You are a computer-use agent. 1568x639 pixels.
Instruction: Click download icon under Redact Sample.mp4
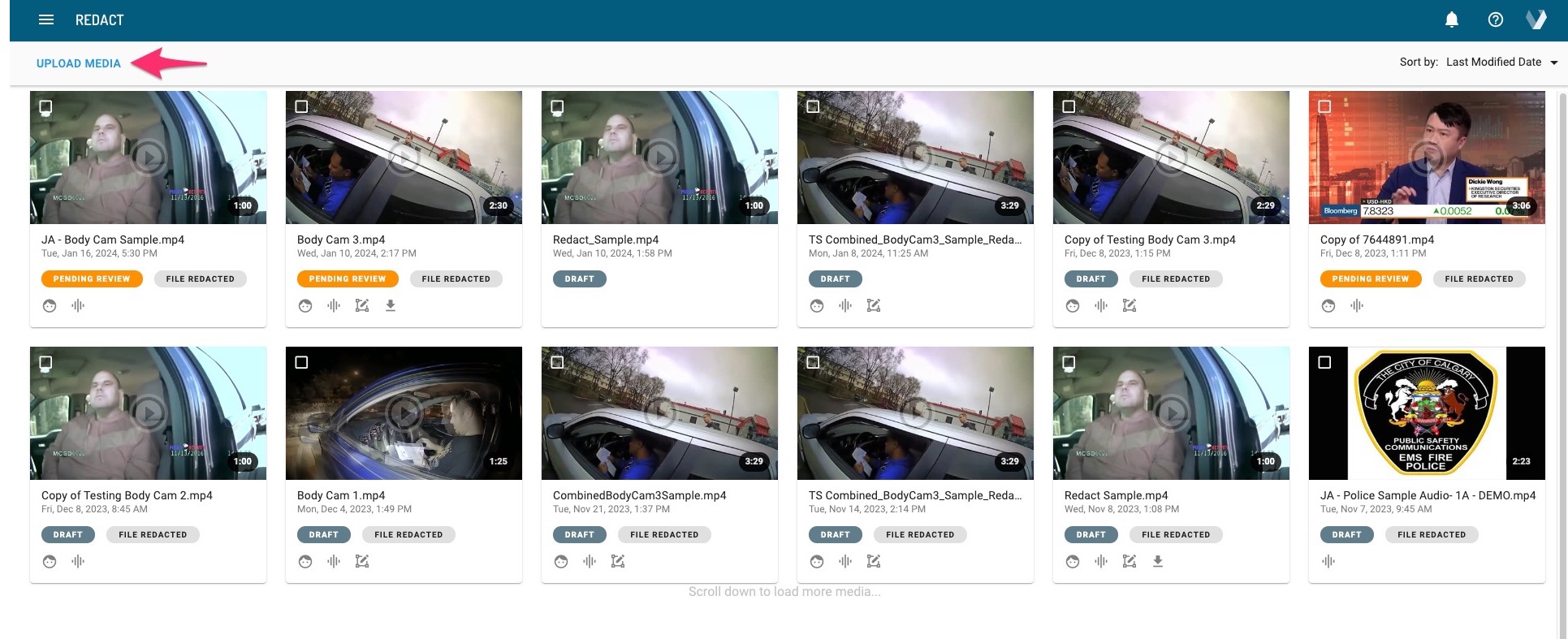point(1158,562)
